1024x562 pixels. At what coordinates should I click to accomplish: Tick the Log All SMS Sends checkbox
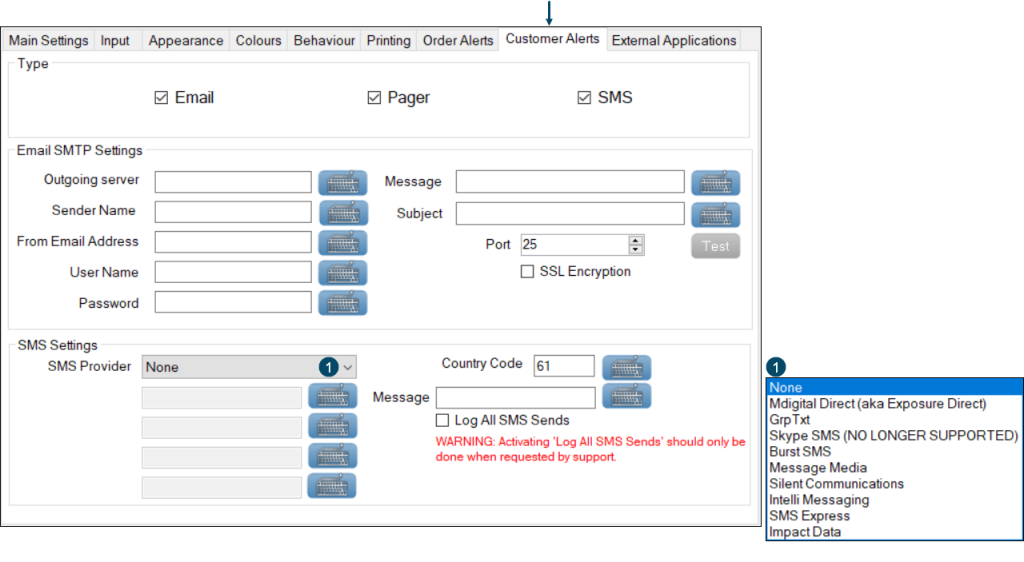coord(442,420)
